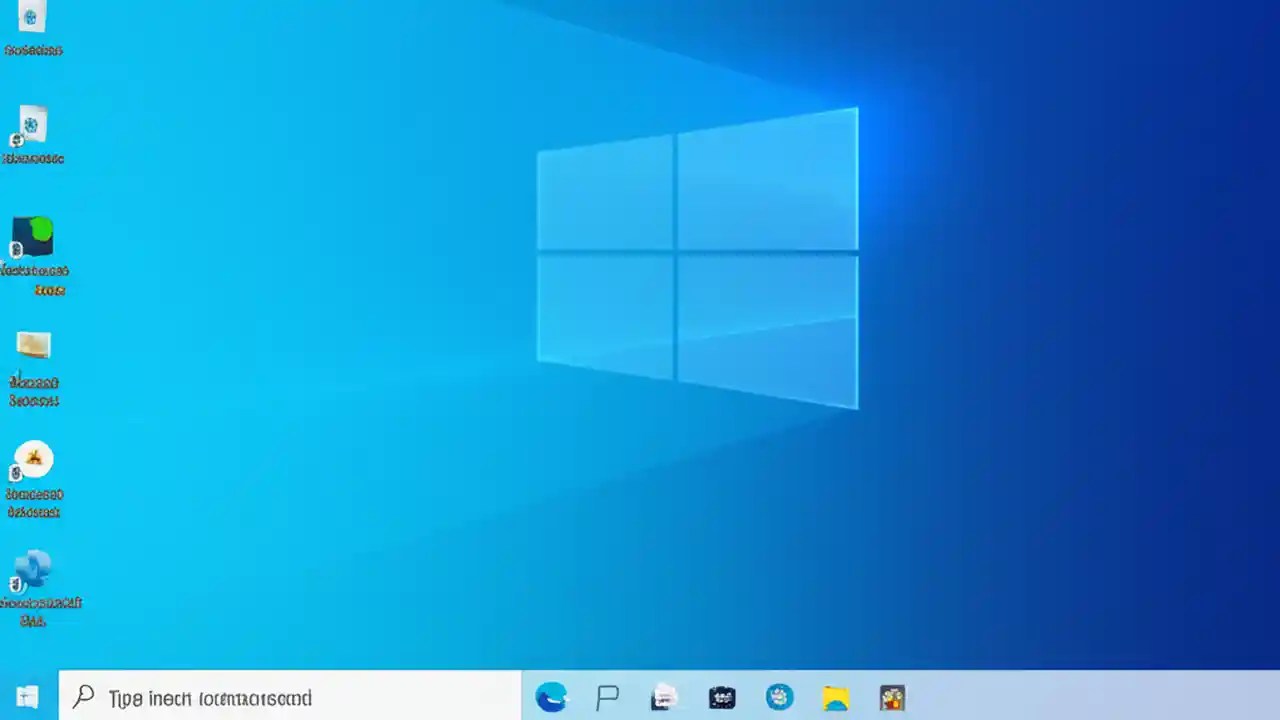Open the photo thumbnail desktop shortcut
The height and width of the screenshot is (720, 1280).
tap(33, 345)
